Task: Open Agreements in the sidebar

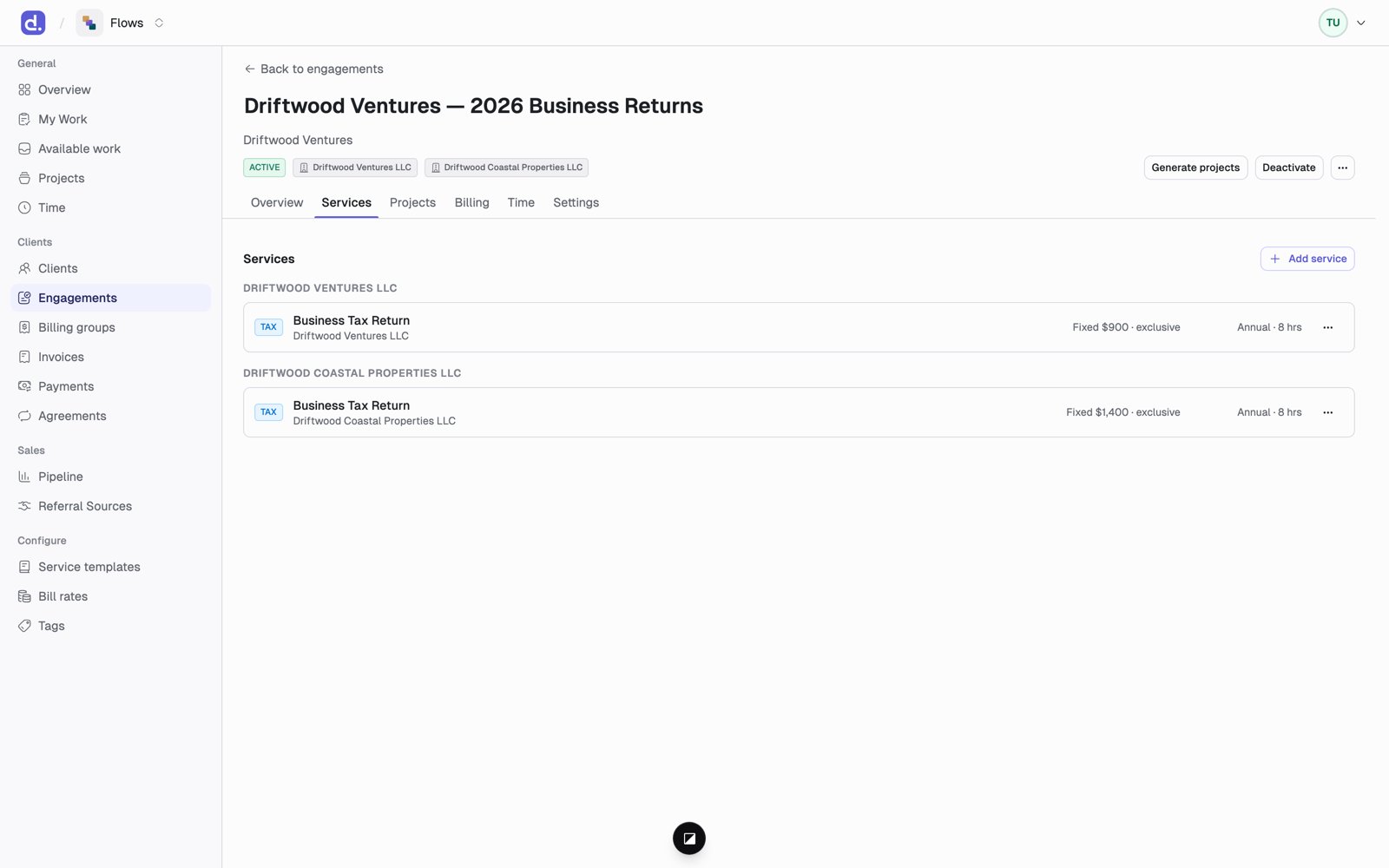Action: coord(110,416)
